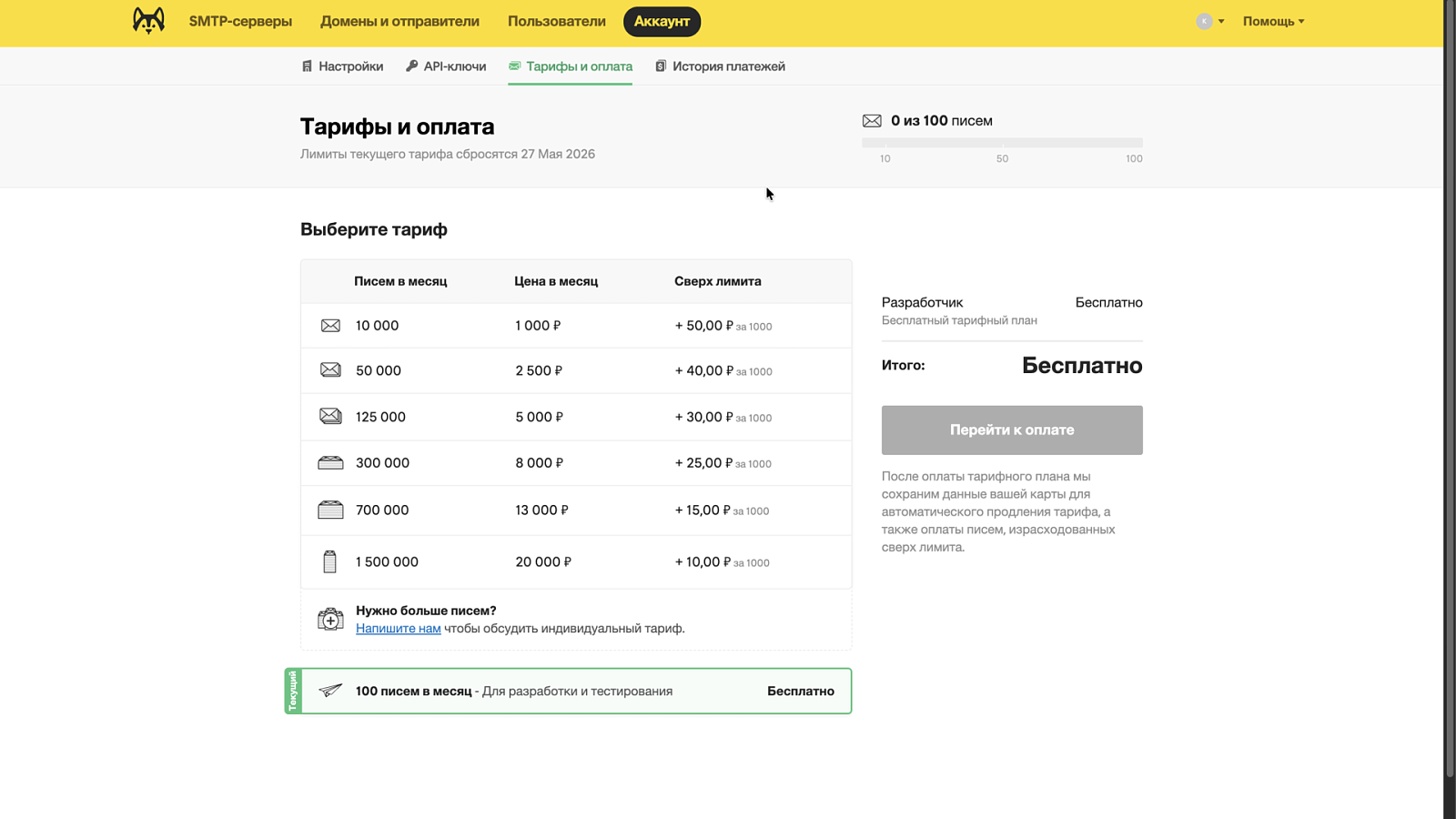The height and width of the screenshot is (819, 1456).
Task: Select the 125 000 letters text
Action: click(380, 417)
